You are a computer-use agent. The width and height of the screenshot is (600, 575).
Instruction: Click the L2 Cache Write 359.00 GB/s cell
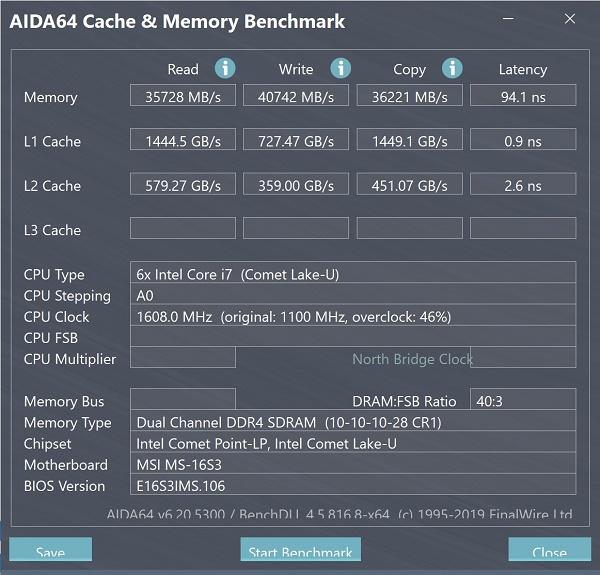coord(296,184)
